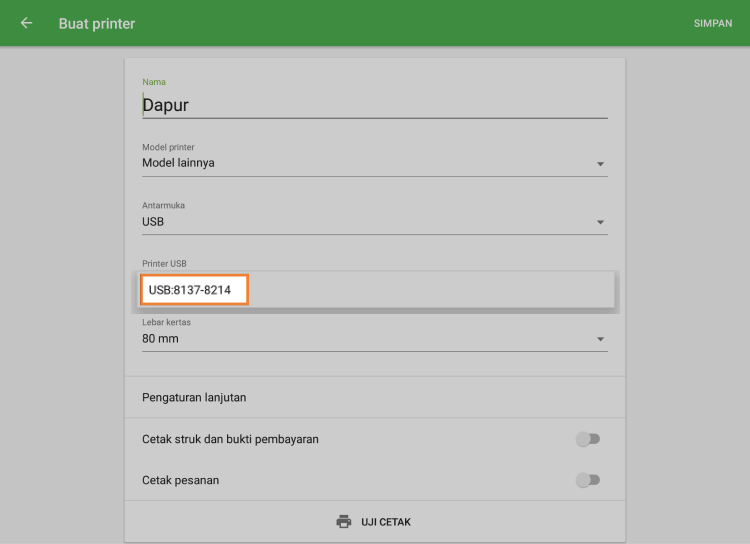Click the Pengaturan lanjutan heading
The height and width of the screenshot is (544, 750).
194,398
